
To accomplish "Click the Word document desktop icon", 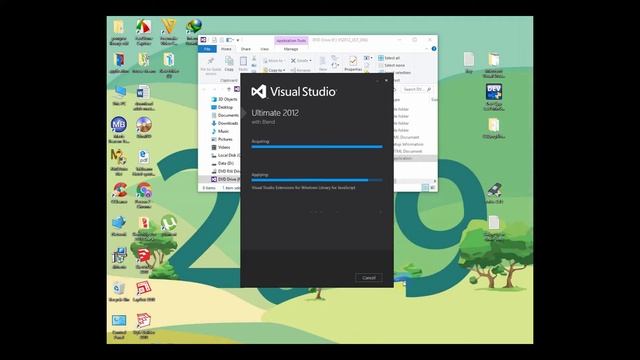I will click(x=143, y=98).
